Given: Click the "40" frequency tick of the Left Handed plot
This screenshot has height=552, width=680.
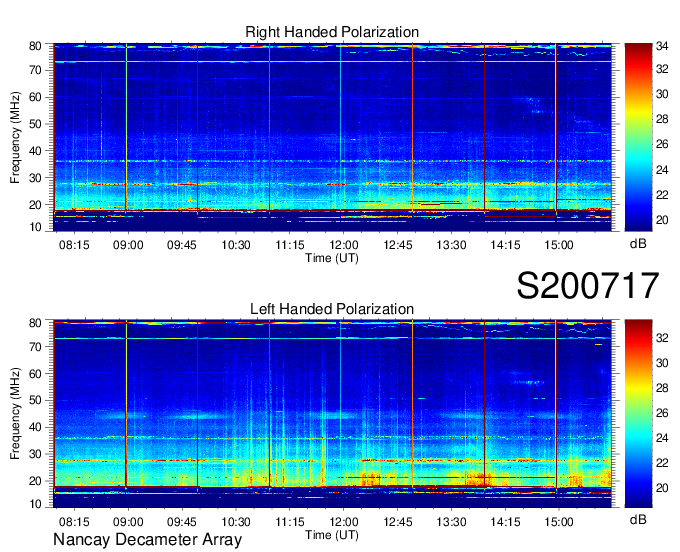Looking at the screenshot, I should tap(35, 427).
